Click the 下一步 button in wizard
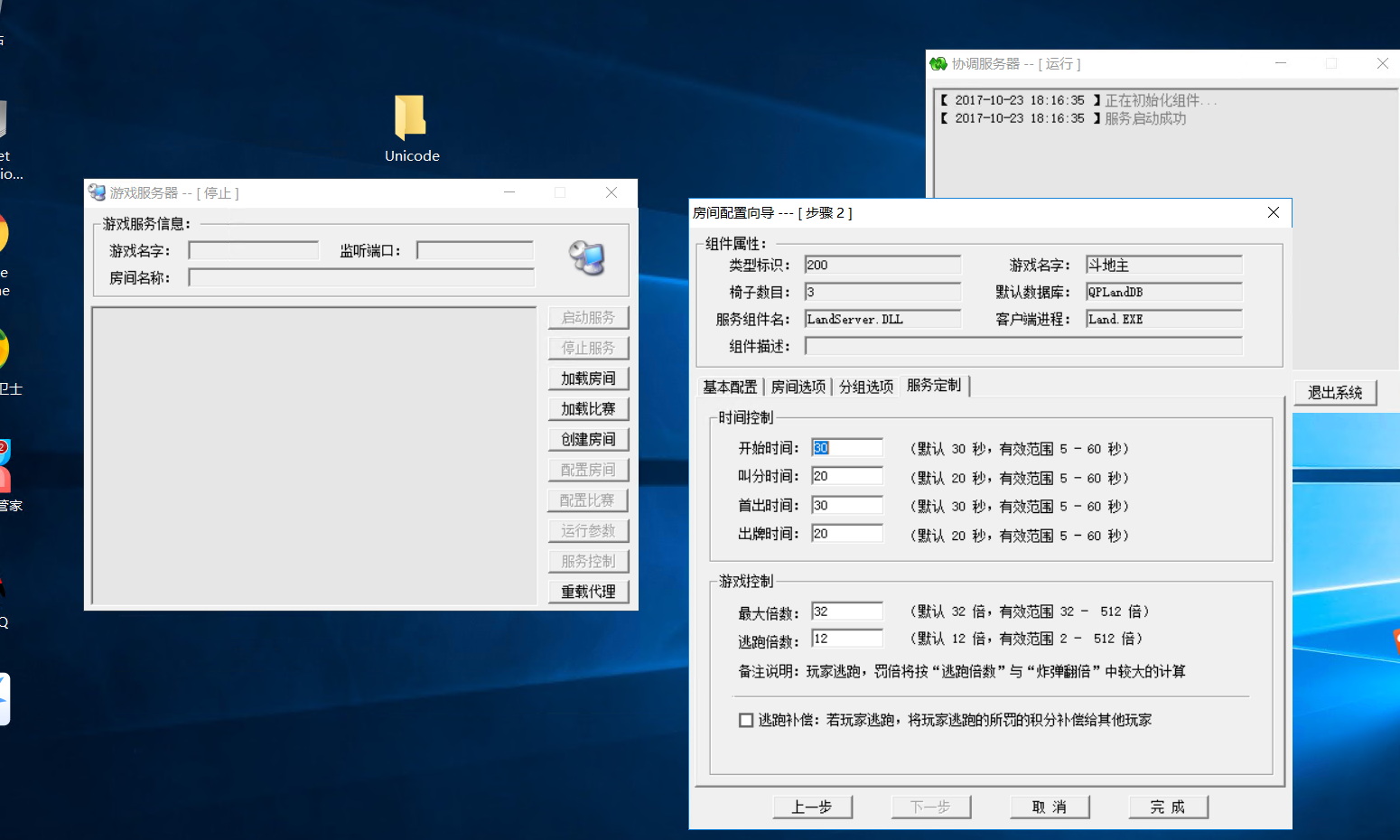Image resolution: width=1400 pixels, height=840 pixels. point(930,807)
